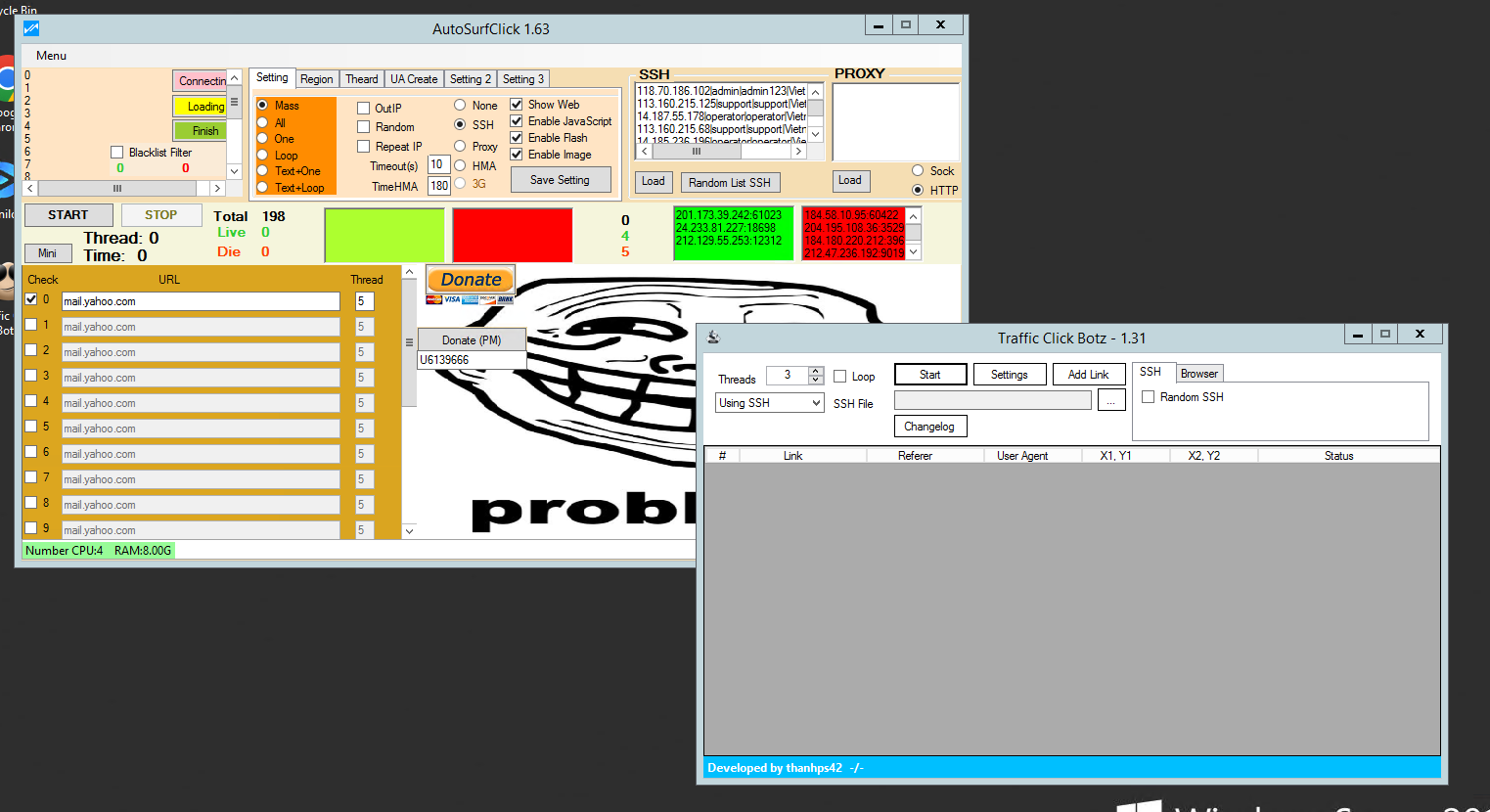The image size is (1490, 812).
Task: Open Settings in Traffic Click Botz
Action: pos(1010,375)
